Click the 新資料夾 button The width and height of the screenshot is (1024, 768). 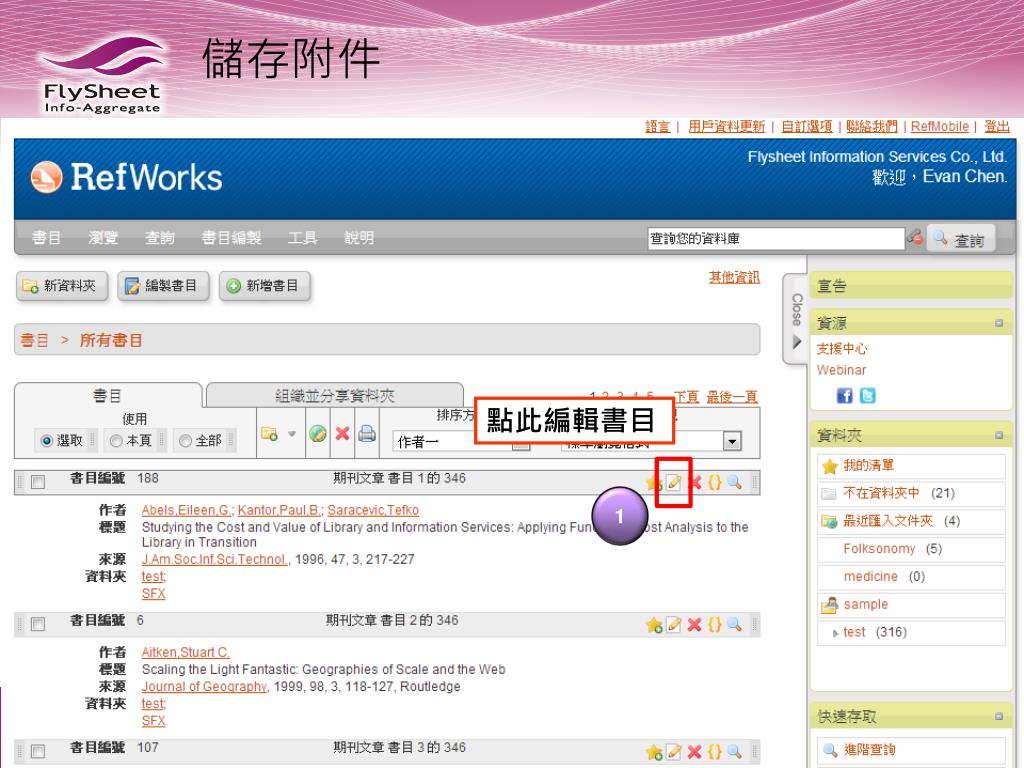tap(62, 286)
